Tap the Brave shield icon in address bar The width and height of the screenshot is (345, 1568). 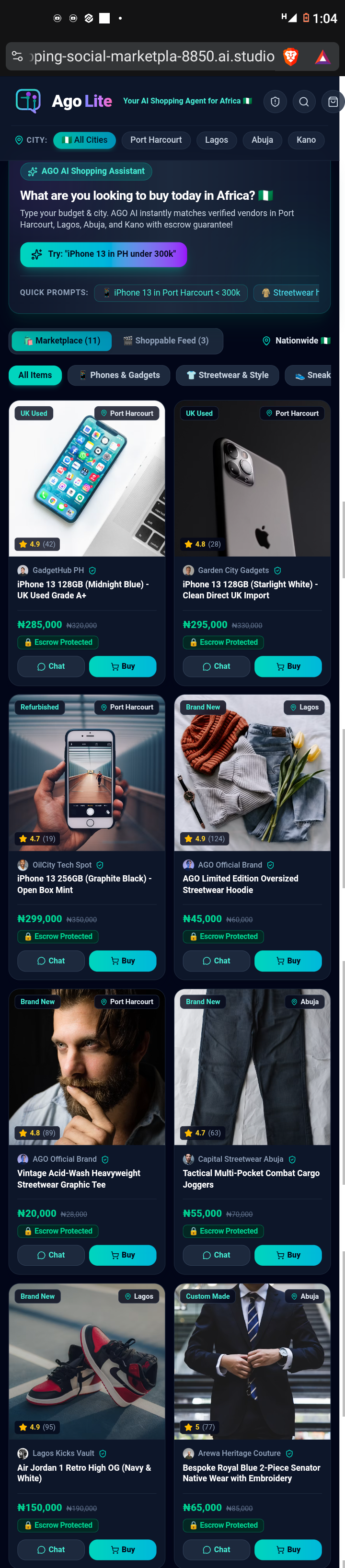tap(291, 57)
